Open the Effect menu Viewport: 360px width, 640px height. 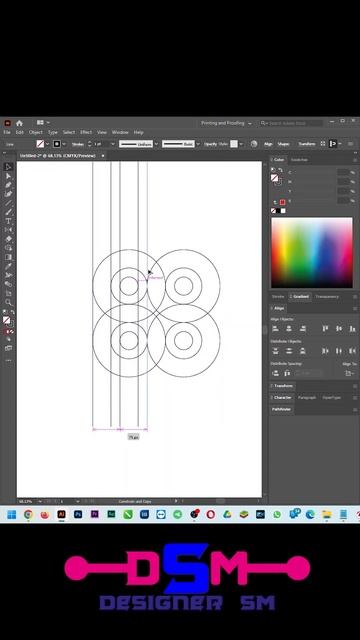pyautogui.click(x=86, y=133)
